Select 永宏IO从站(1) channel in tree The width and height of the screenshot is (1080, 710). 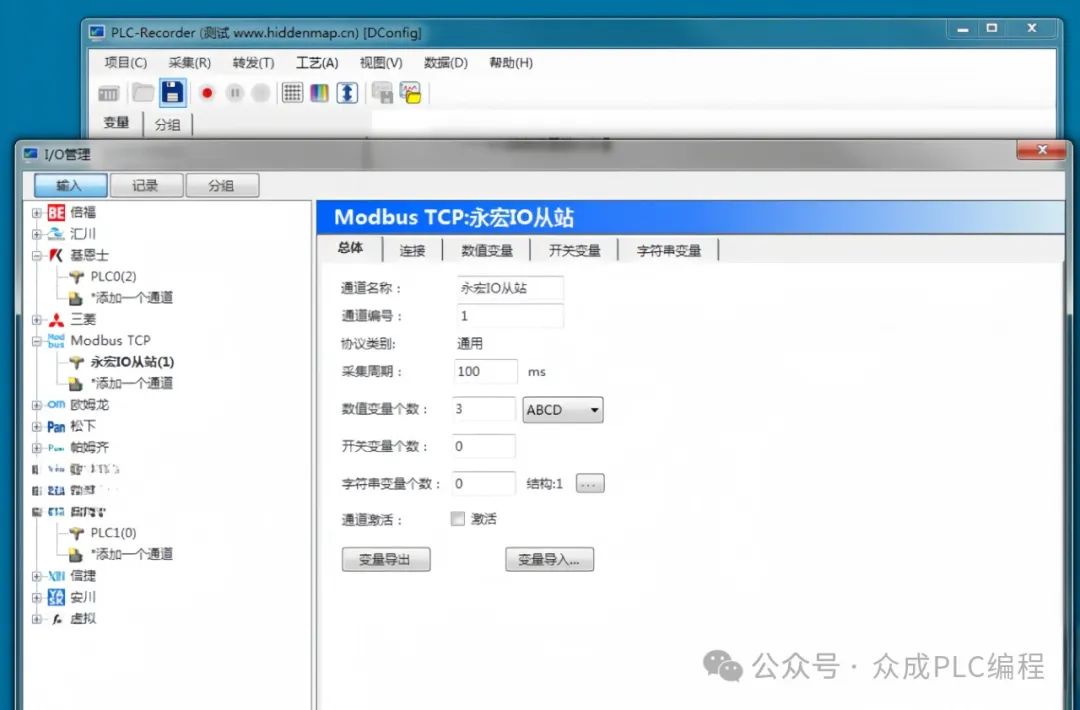coord(132,362)
